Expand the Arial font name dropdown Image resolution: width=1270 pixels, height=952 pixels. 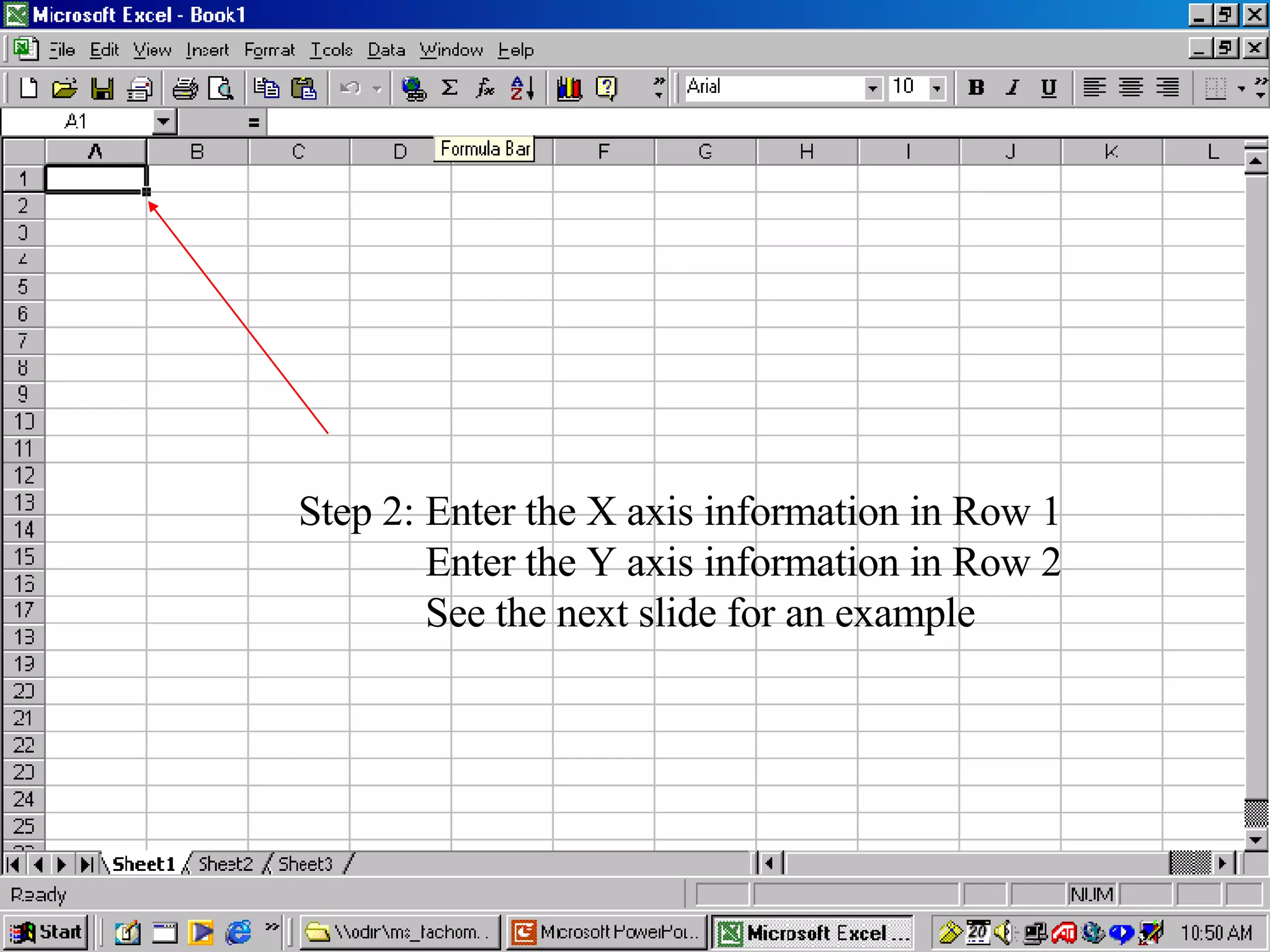coord(873,88)
